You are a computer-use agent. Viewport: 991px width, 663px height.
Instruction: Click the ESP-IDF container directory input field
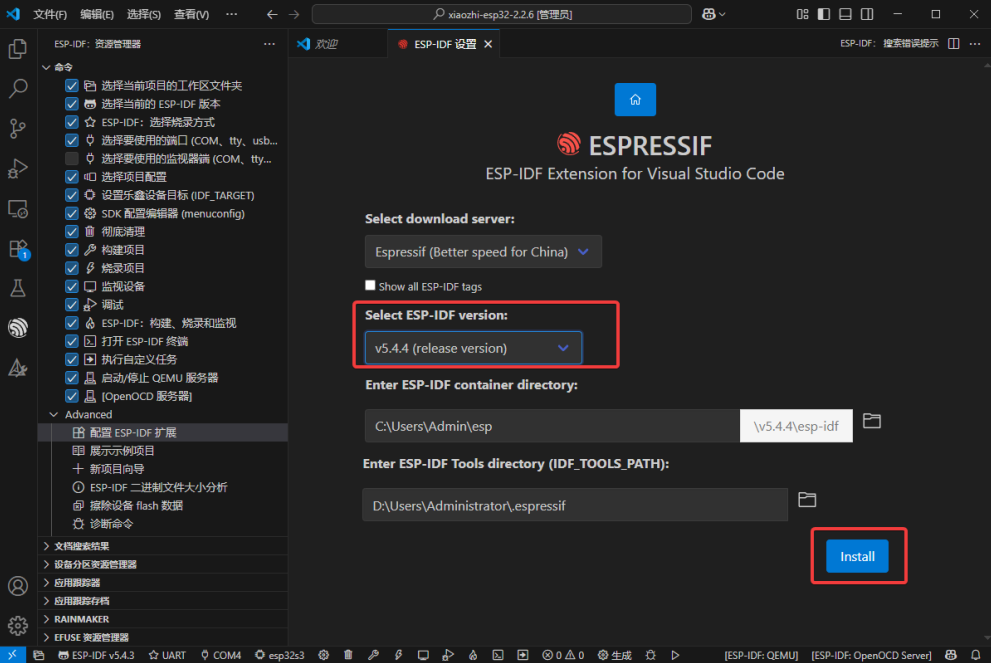pyautogui.click(x=552, y=426)
